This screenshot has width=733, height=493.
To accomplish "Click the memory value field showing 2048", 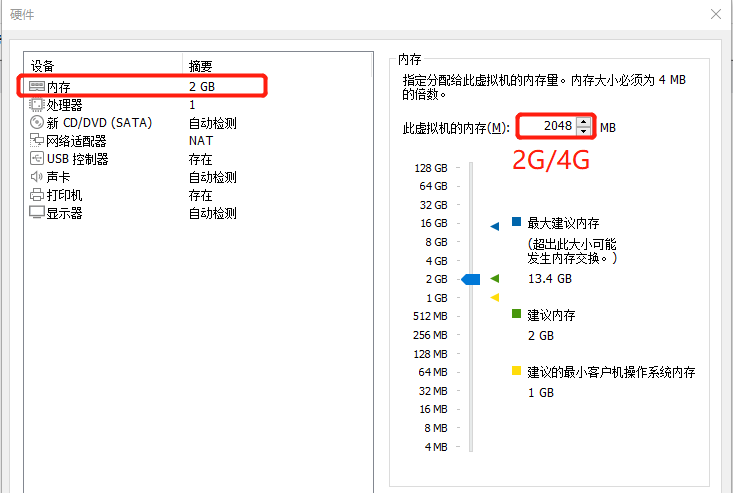I will (x=547, y=126).
